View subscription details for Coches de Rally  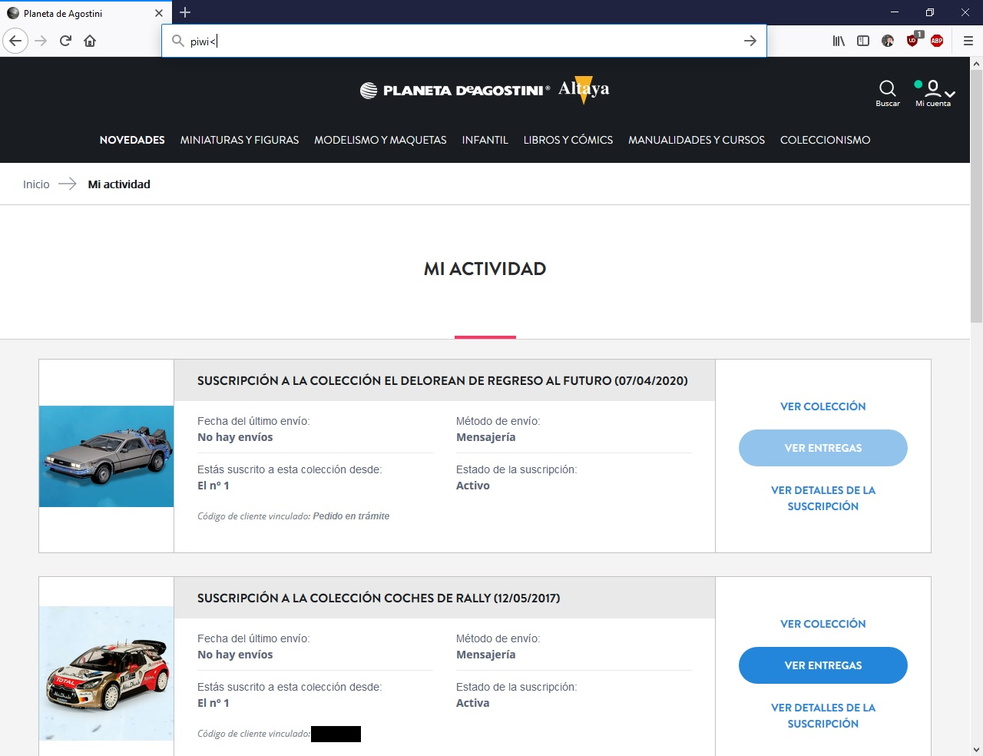823,715
